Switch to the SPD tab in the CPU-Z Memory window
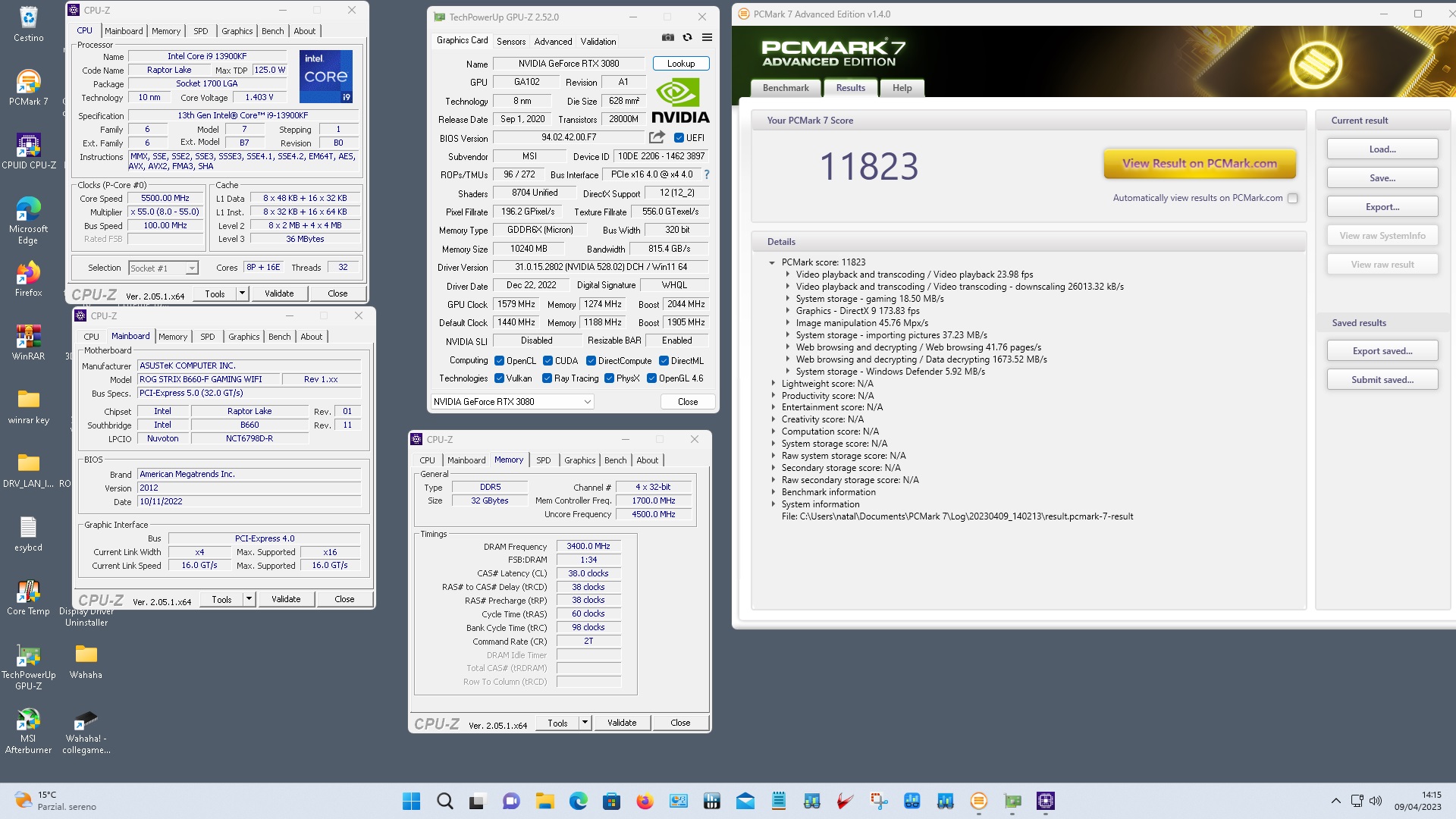The width and height of the screenshot is (1456, 819). tap(544, 460)
